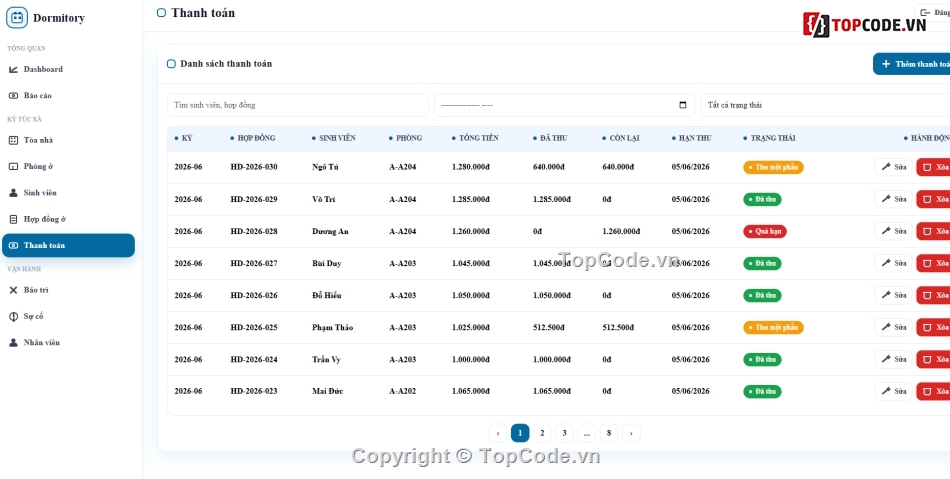Click the 1.260.000đ remaining amount
950x479 pixels.
[x=621, y=231]
